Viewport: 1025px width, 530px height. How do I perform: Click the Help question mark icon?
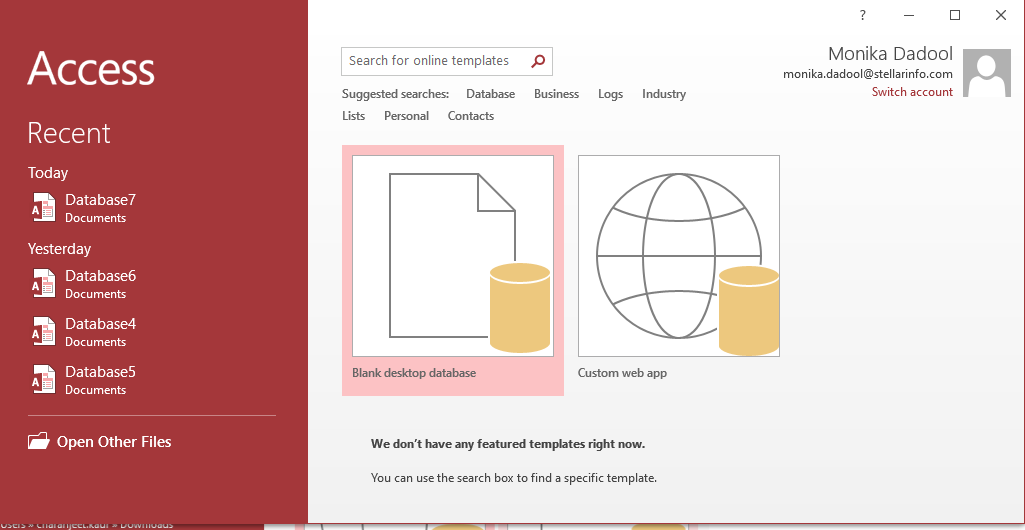(863, 15)
